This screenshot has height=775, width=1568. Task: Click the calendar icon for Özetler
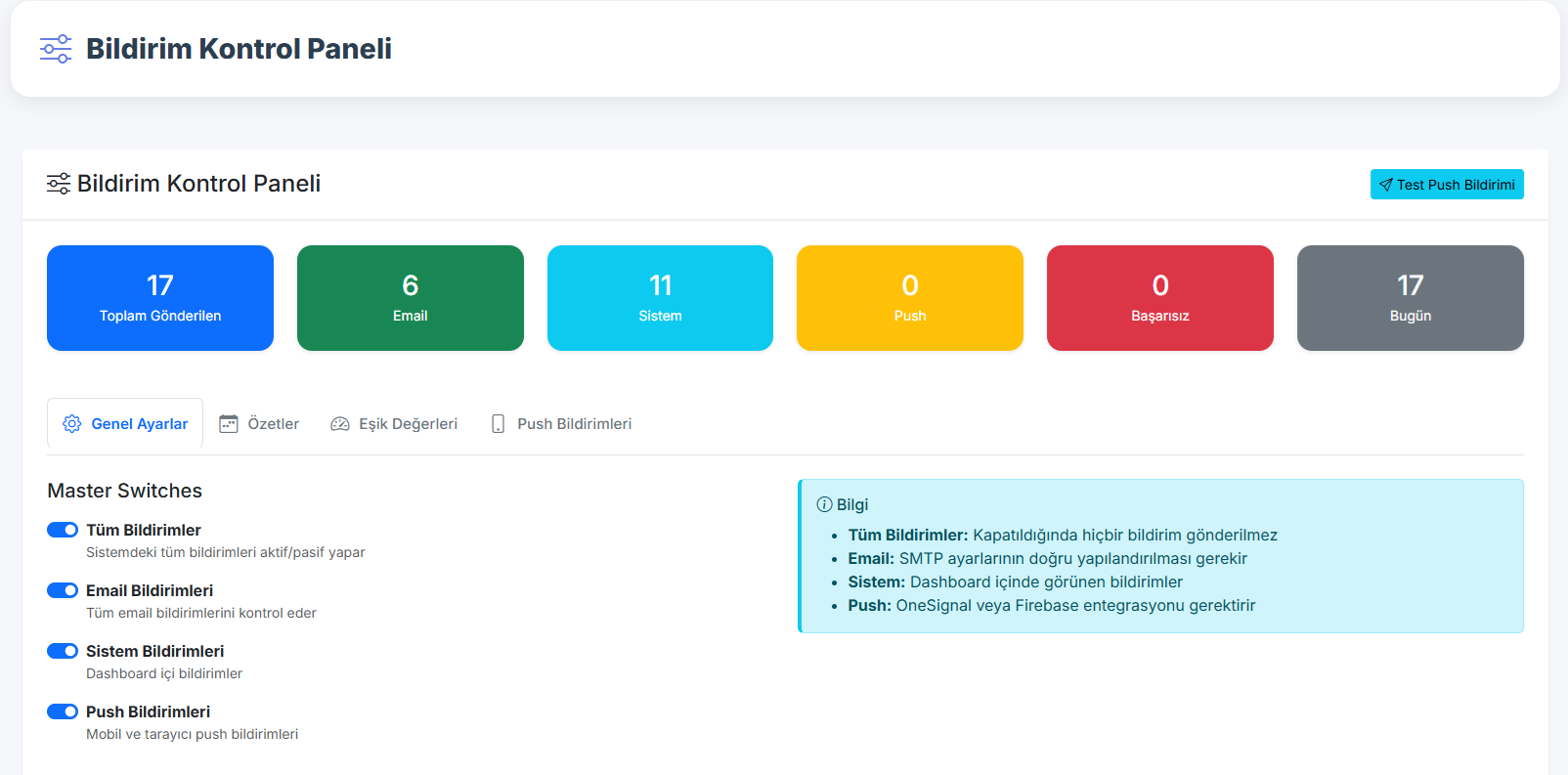(229, 424)
